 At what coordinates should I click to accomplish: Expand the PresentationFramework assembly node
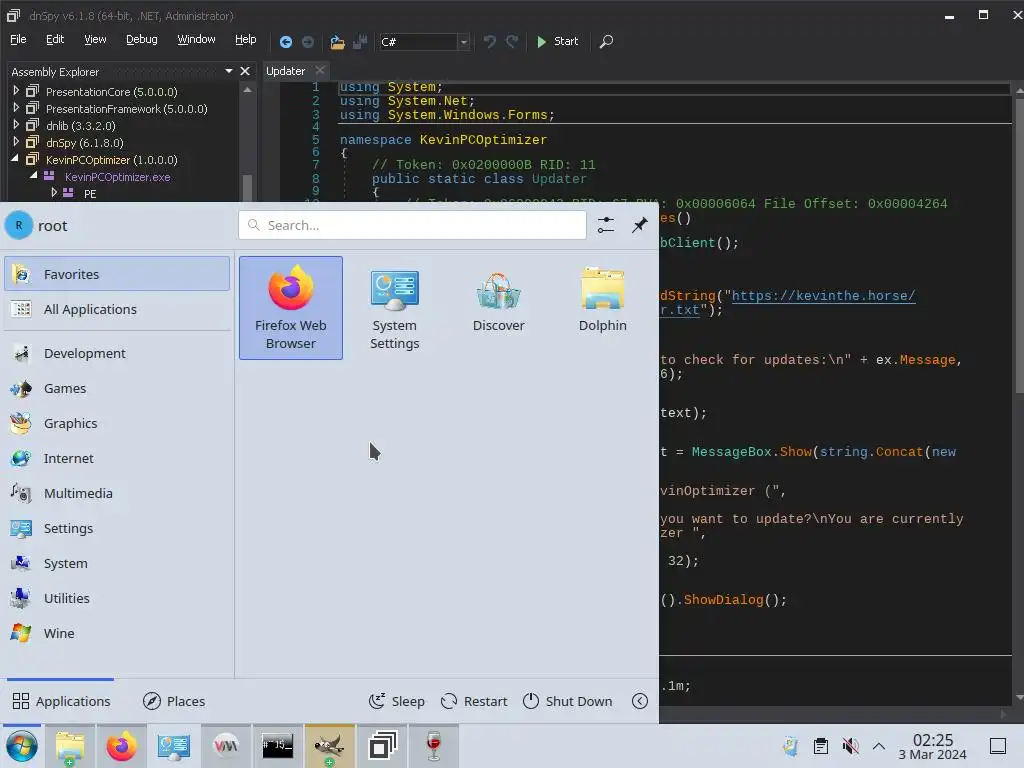point(16,108)
